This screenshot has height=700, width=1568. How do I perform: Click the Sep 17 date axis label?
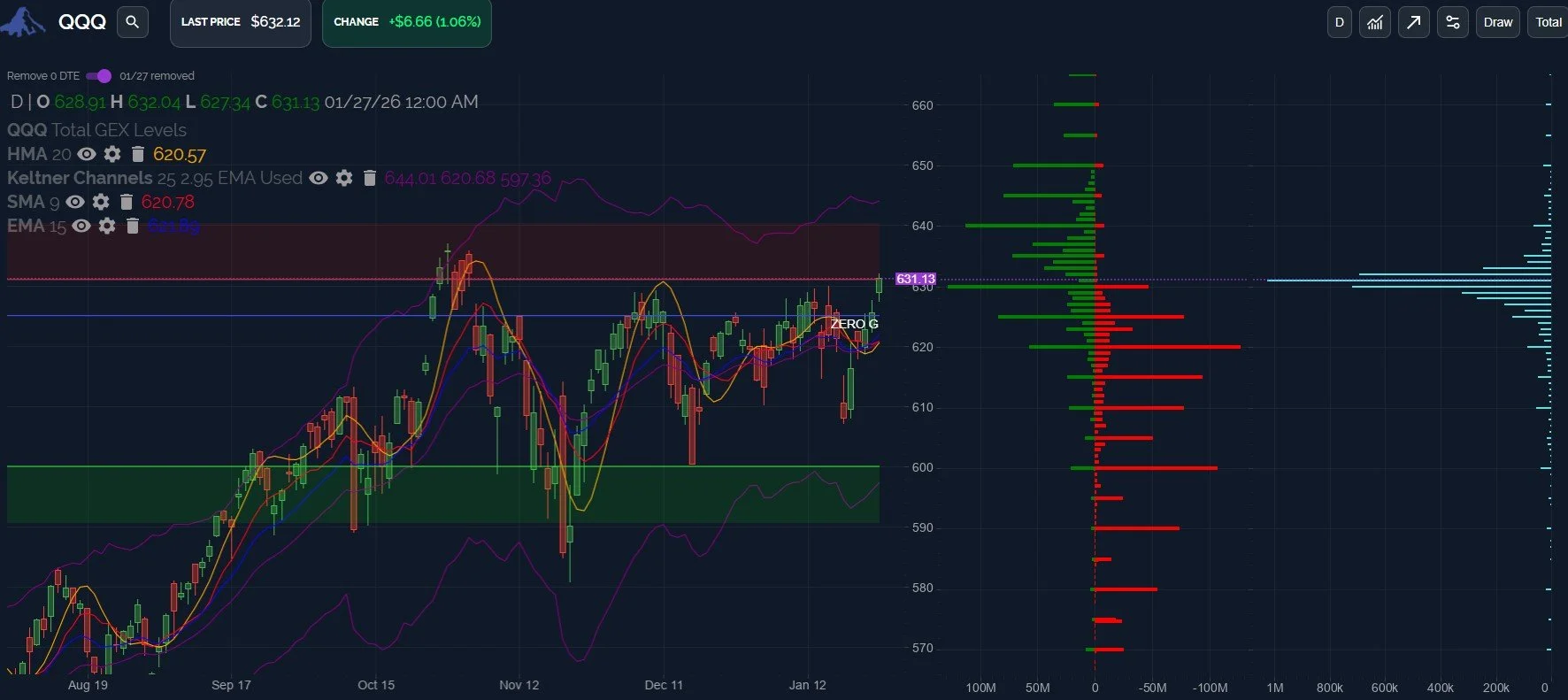(232, 685)
